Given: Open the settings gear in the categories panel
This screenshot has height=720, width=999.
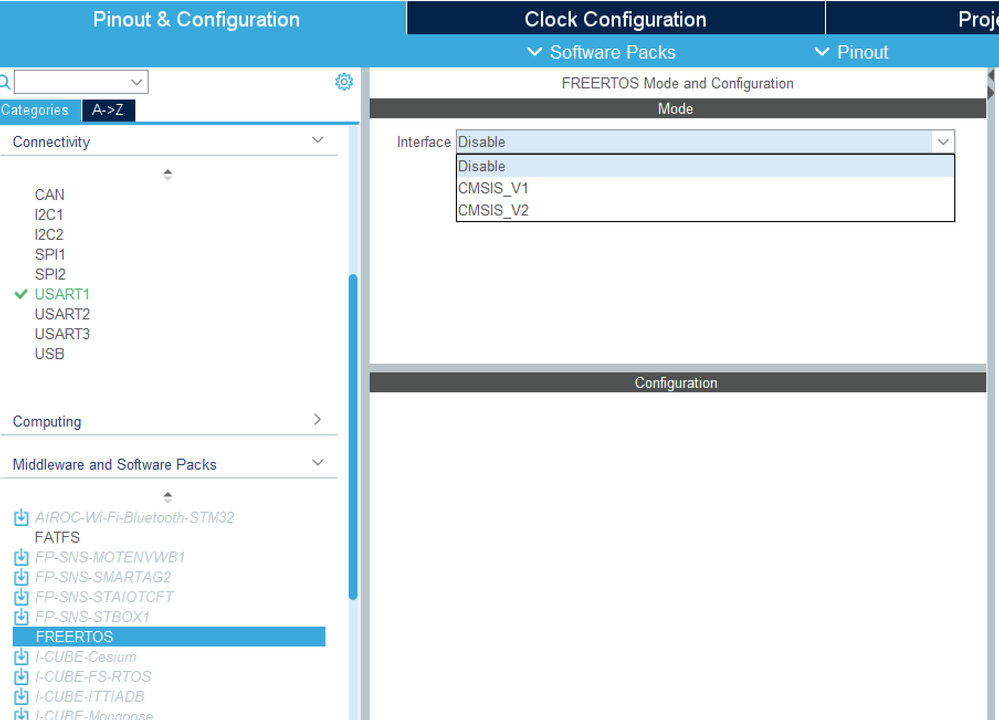Looking at the screenshot, I should [344, 82].
